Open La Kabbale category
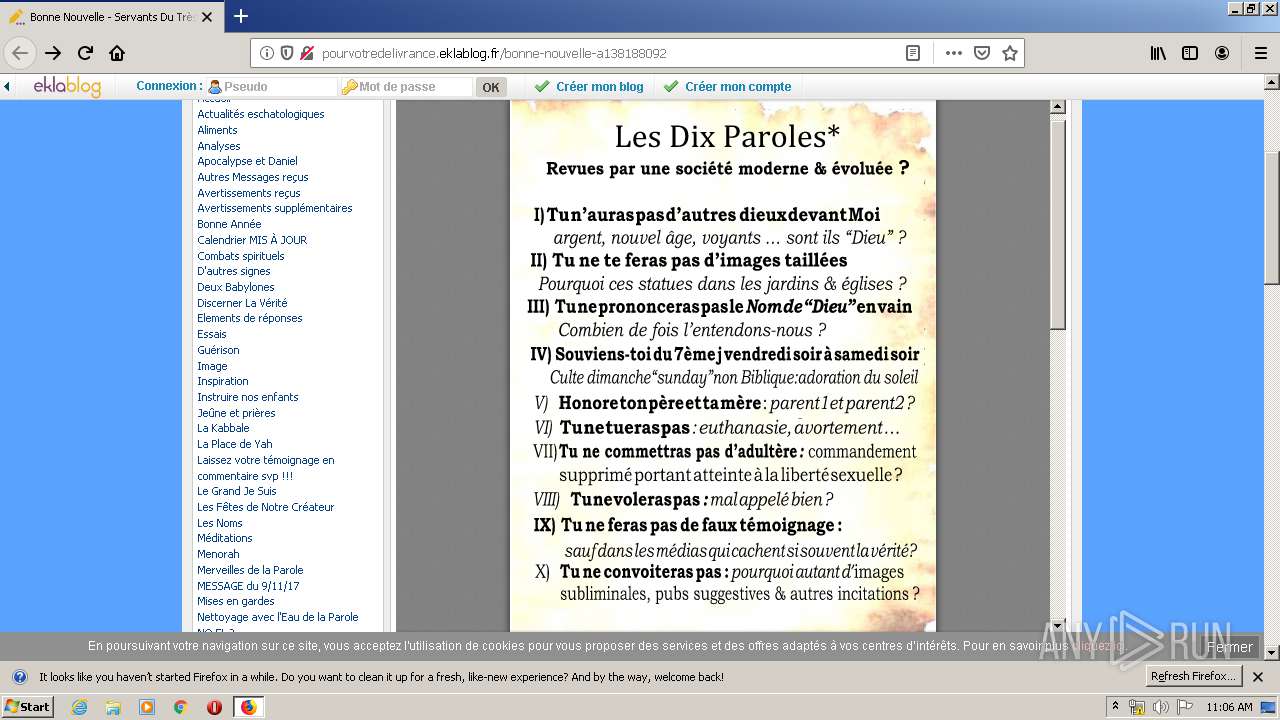Image resolution: width=1280 pixels, height=720 pixels. coord(223,428)
